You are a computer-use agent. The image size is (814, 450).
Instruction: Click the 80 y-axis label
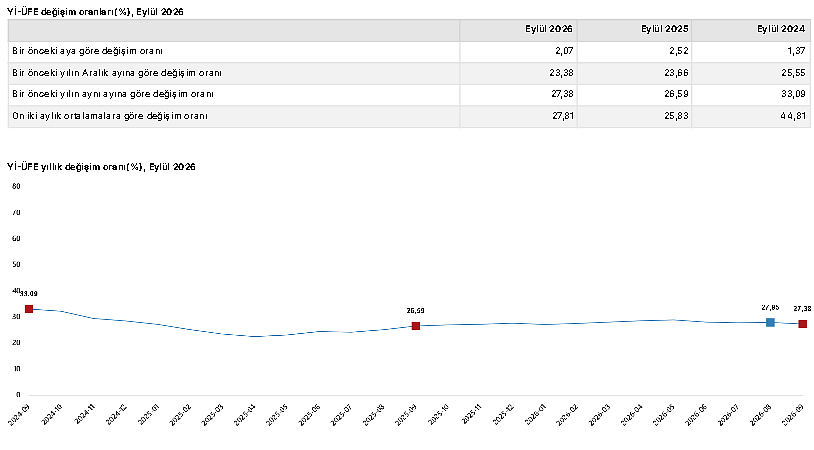coord(16,186)
